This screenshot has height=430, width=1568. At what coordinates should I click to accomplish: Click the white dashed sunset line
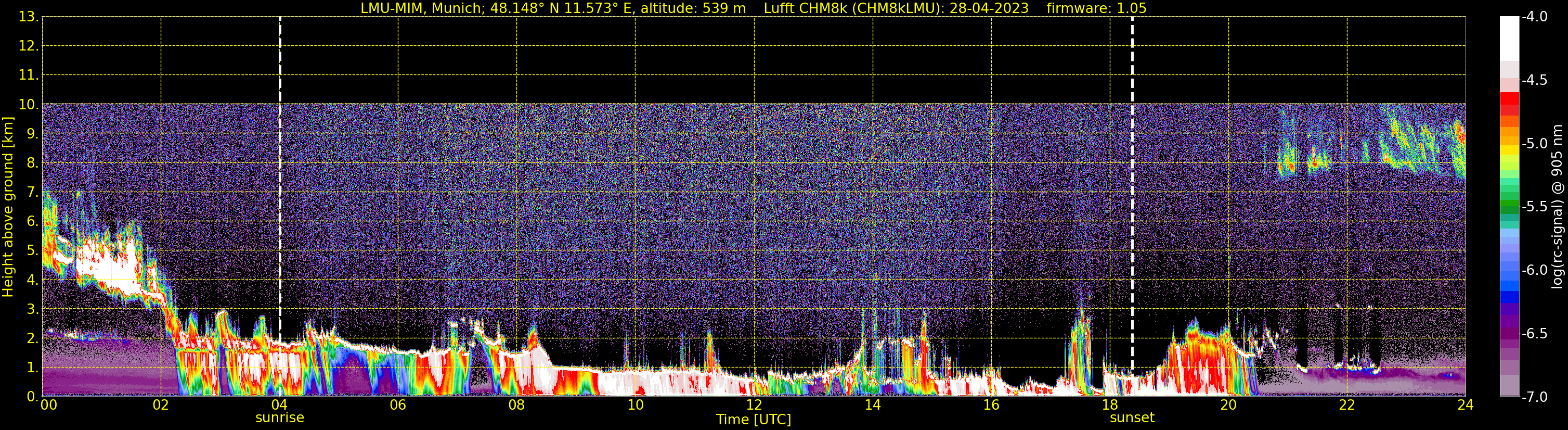pos(1132,183)
